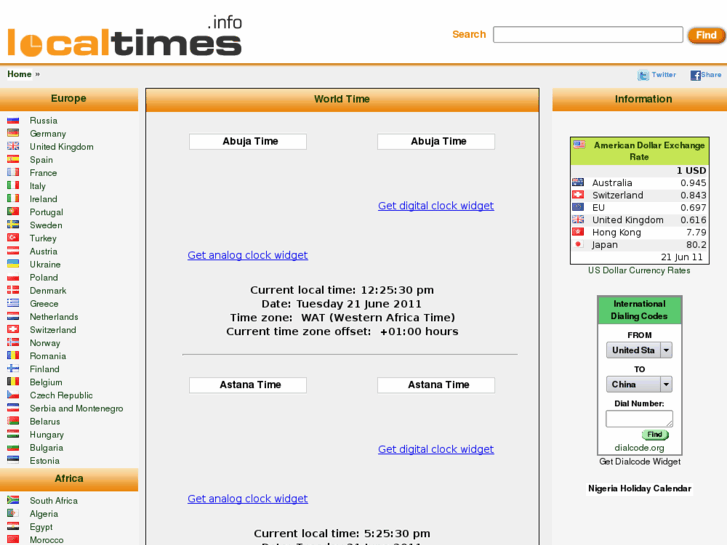Click the France flag icon
Image resolution: width=727 pixels, height=545 pixels.
(x=13, y=172)
